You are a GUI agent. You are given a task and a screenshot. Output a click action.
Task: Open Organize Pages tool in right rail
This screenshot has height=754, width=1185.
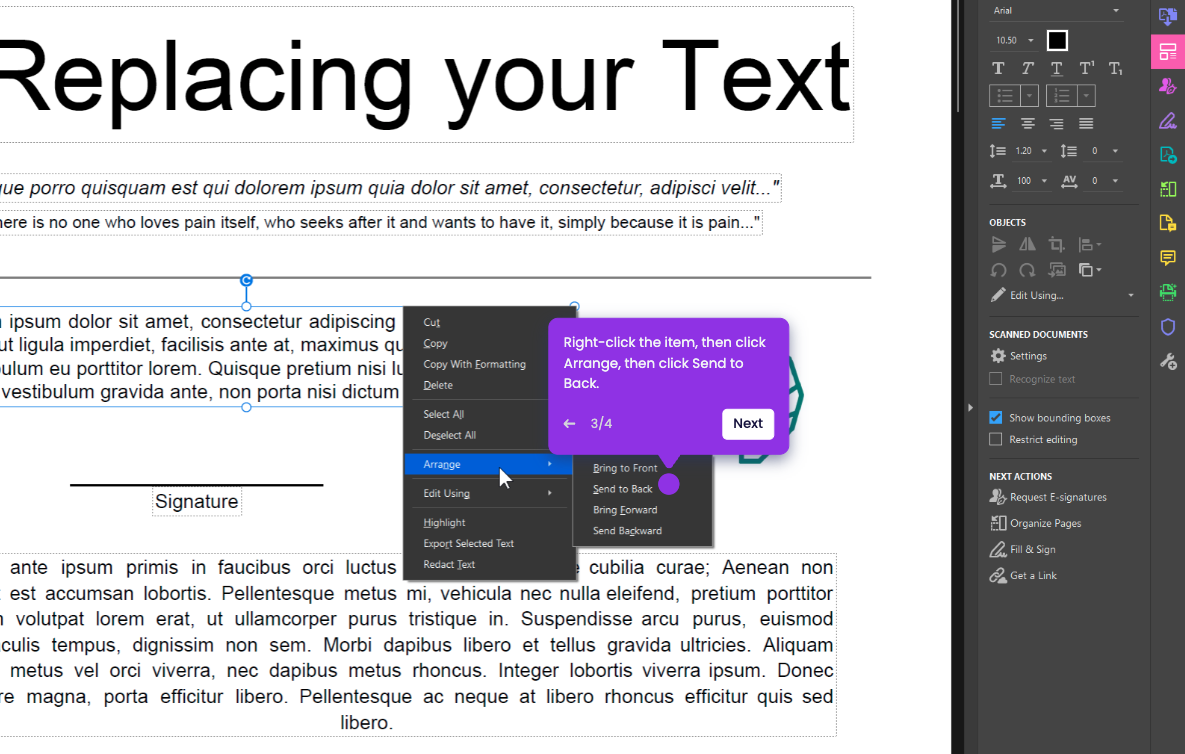pyautogui.click(x=1168, y=189)
